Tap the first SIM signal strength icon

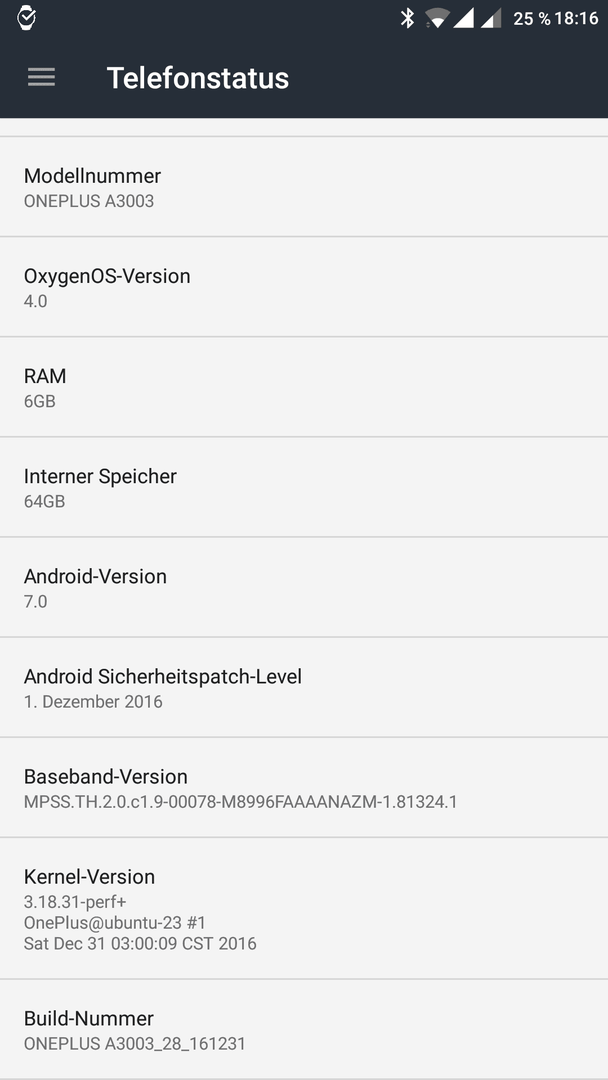(463, 19)
